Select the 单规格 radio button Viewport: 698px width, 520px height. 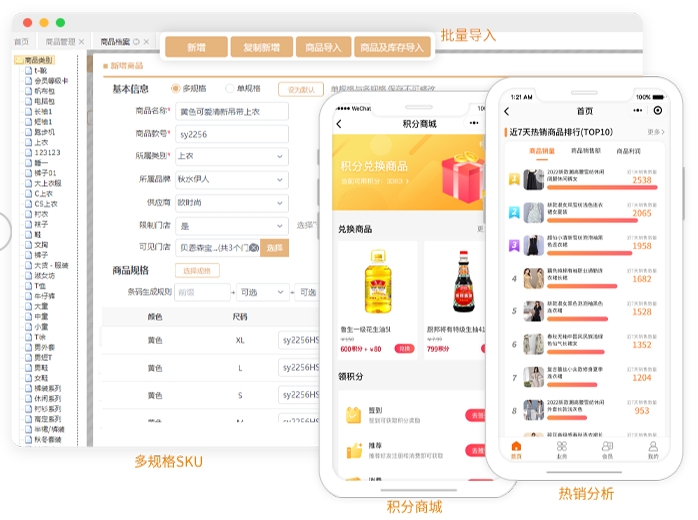(x=229, y=88)
